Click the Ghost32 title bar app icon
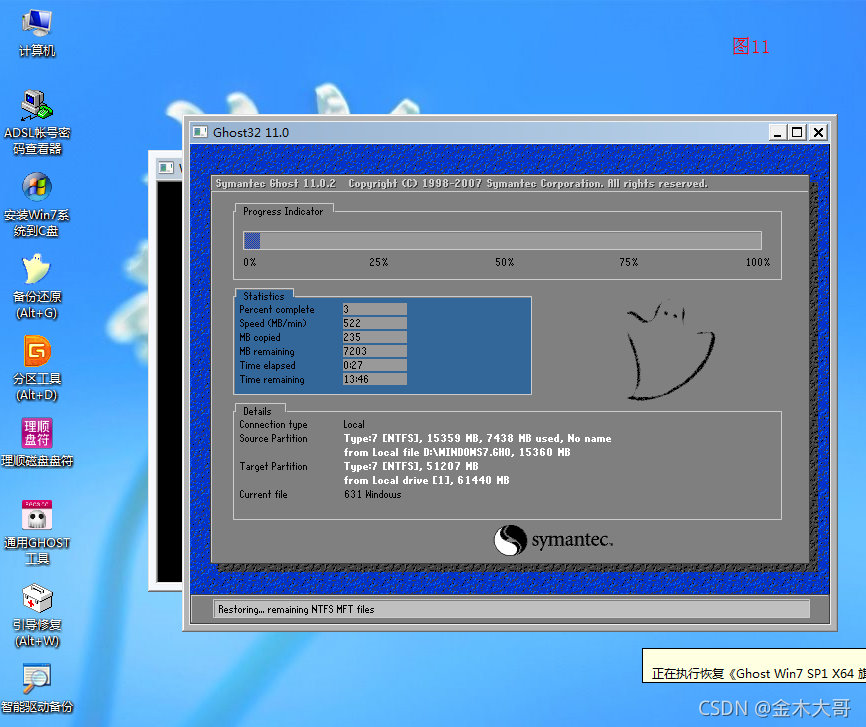The height and width of the screenshot is (727, 866). 200,132
